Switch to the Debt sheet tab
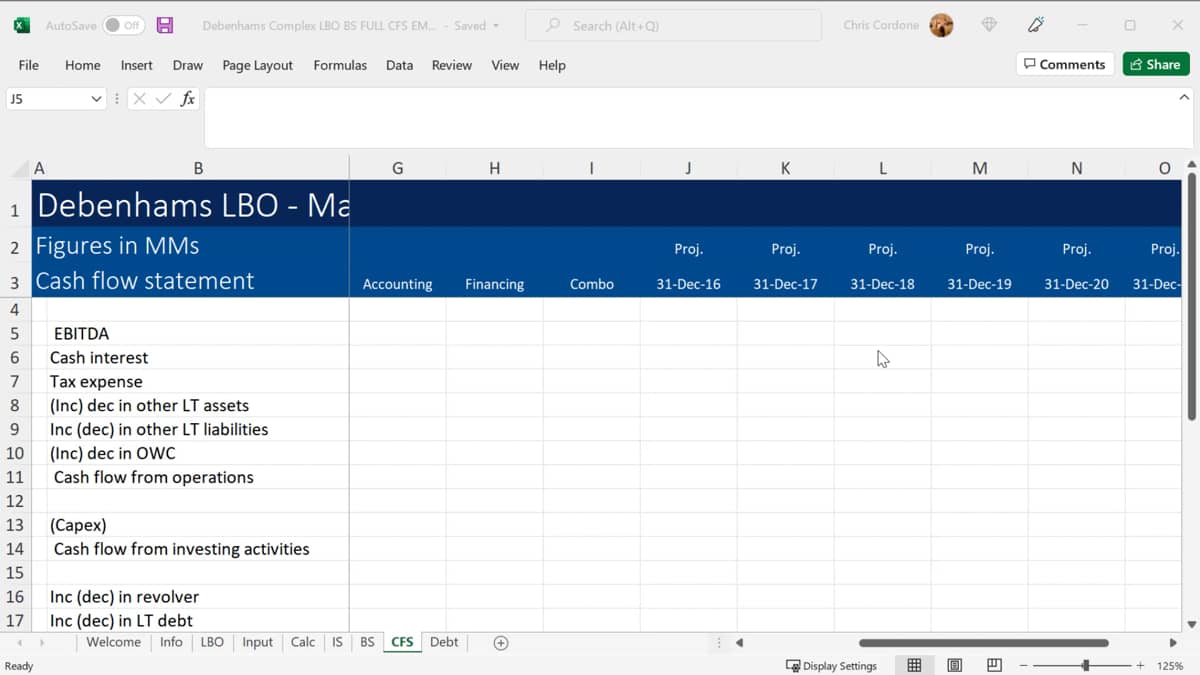The image size is (1200, 675). click(x=444, y=642)
